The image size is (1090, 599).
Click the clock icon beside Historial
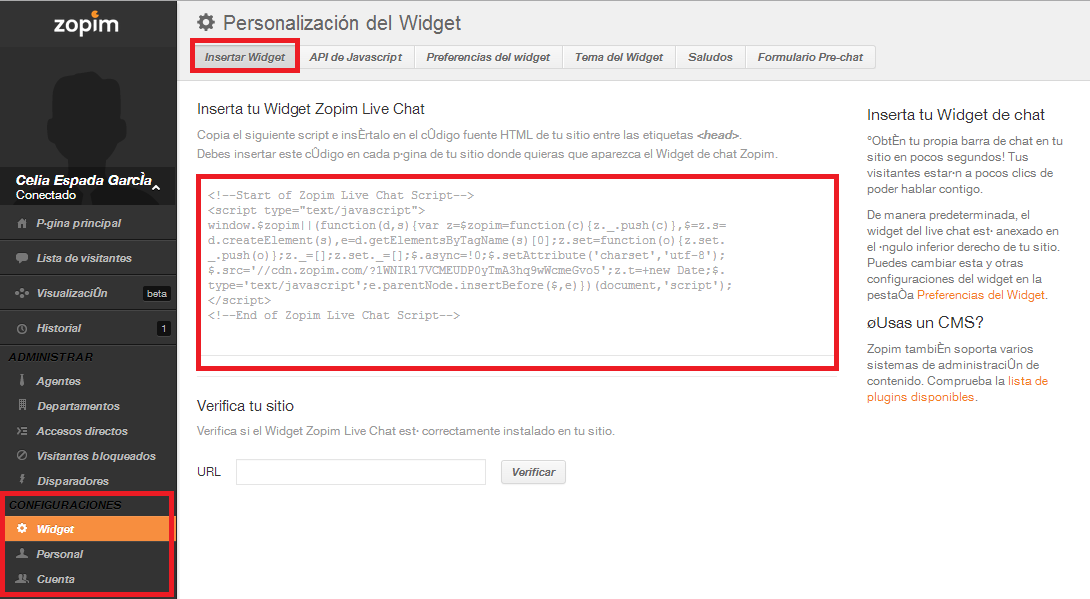click(22, 329)
